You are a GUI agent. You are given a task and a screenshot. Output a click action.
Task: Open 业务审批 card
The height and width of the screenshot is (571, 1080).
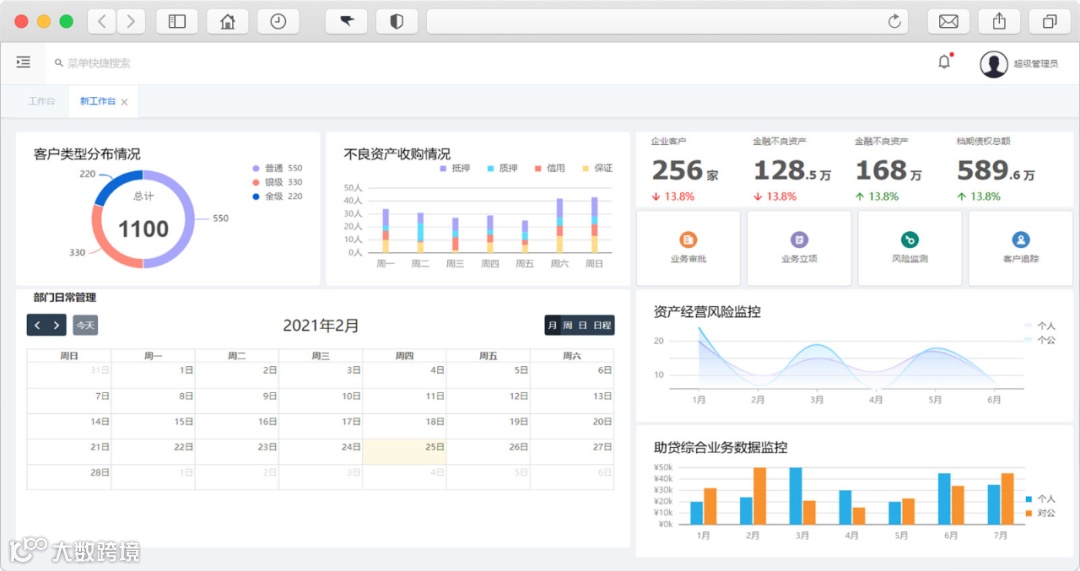point(688,248)
